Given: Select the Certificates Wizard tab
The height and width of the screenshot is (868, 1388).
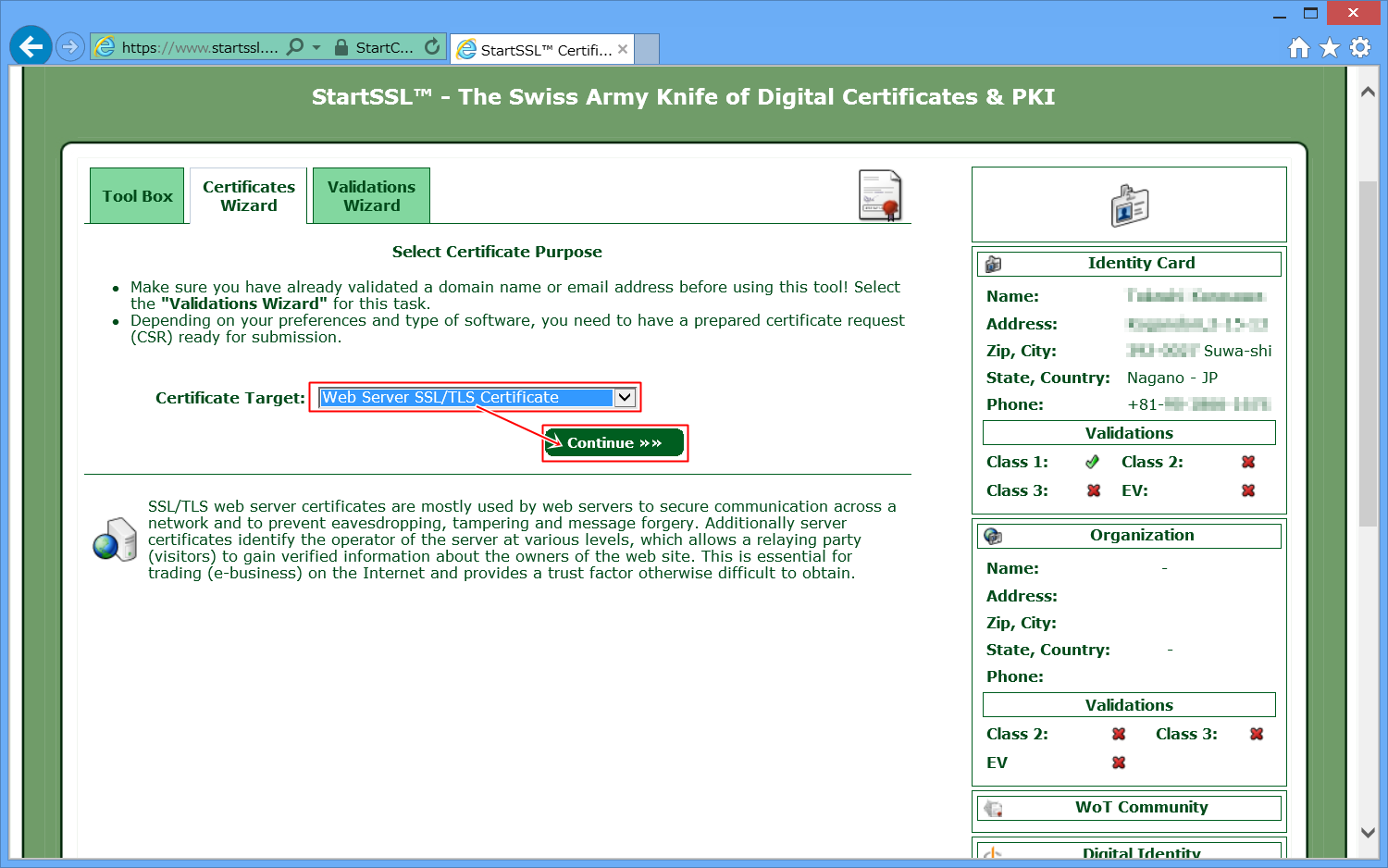Looking at the screenshot, I should 249,196.
